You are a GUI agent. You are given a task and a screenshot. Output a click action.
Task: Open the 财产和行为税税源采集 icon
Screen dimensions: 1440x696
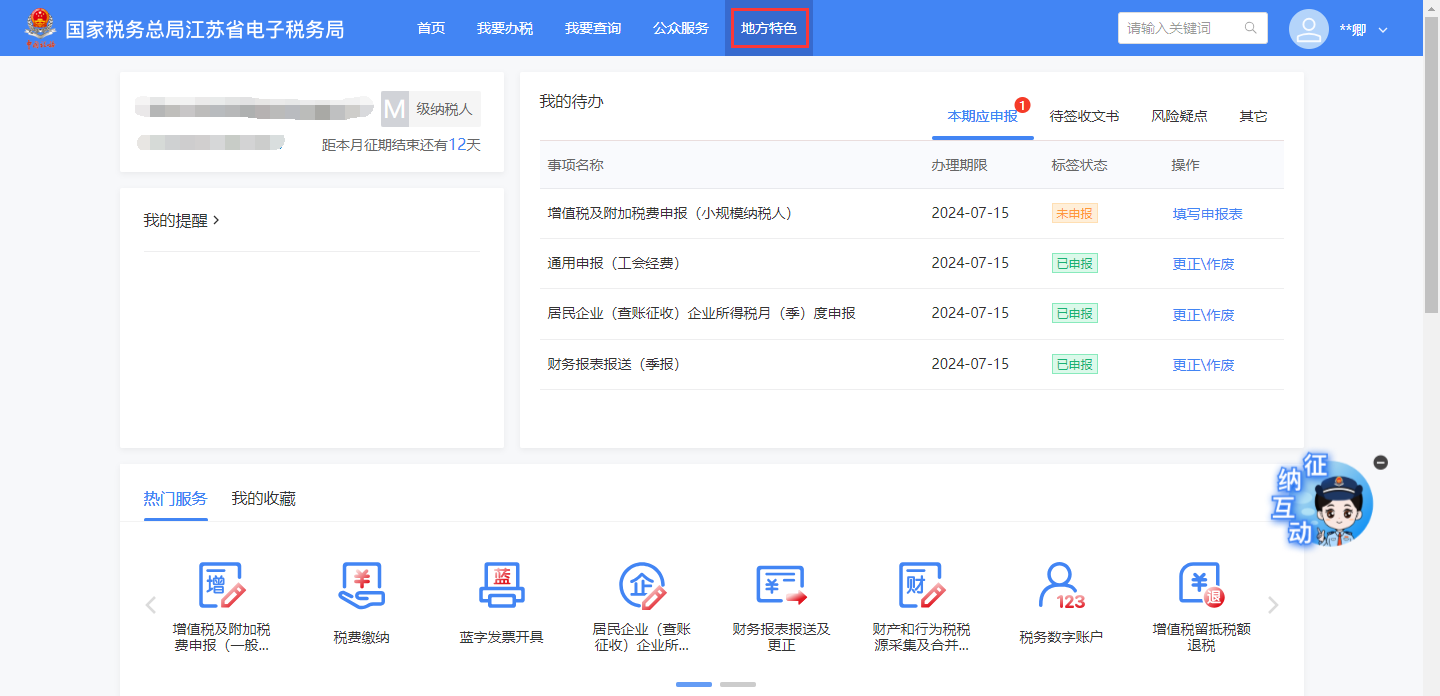[x=921, y=586]
